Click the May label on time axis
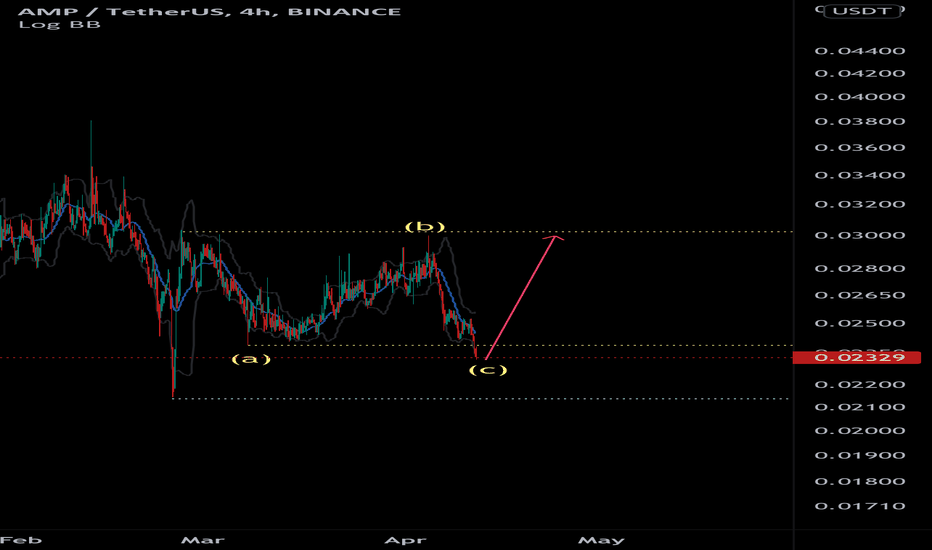 (601, 540)
